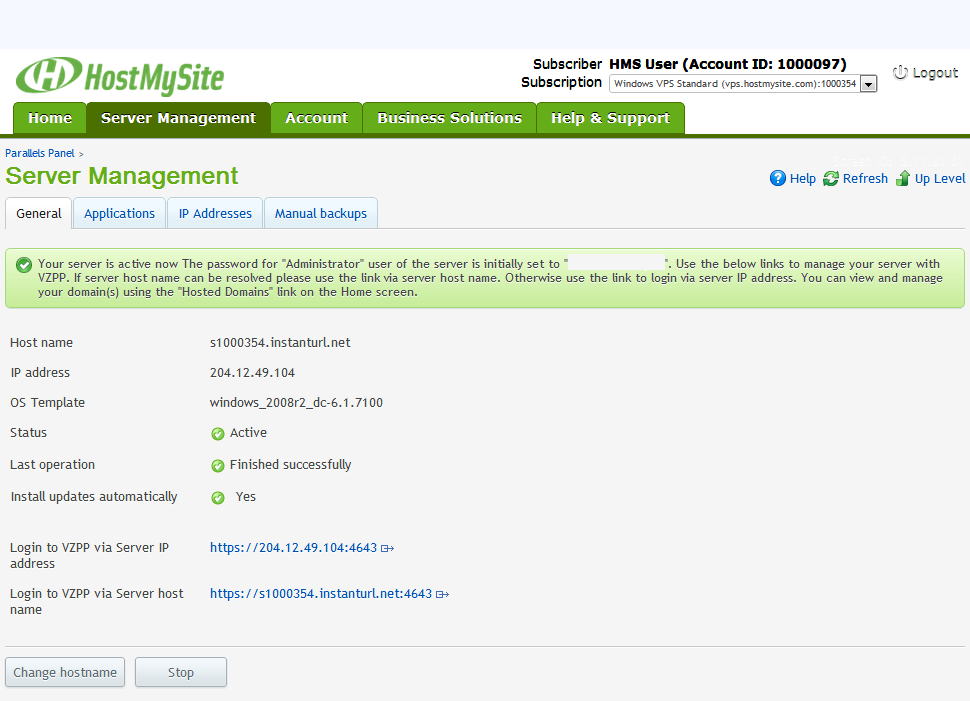970x701 pixels.
Task: Click the Last operation field label
Action: click(52, 465)
